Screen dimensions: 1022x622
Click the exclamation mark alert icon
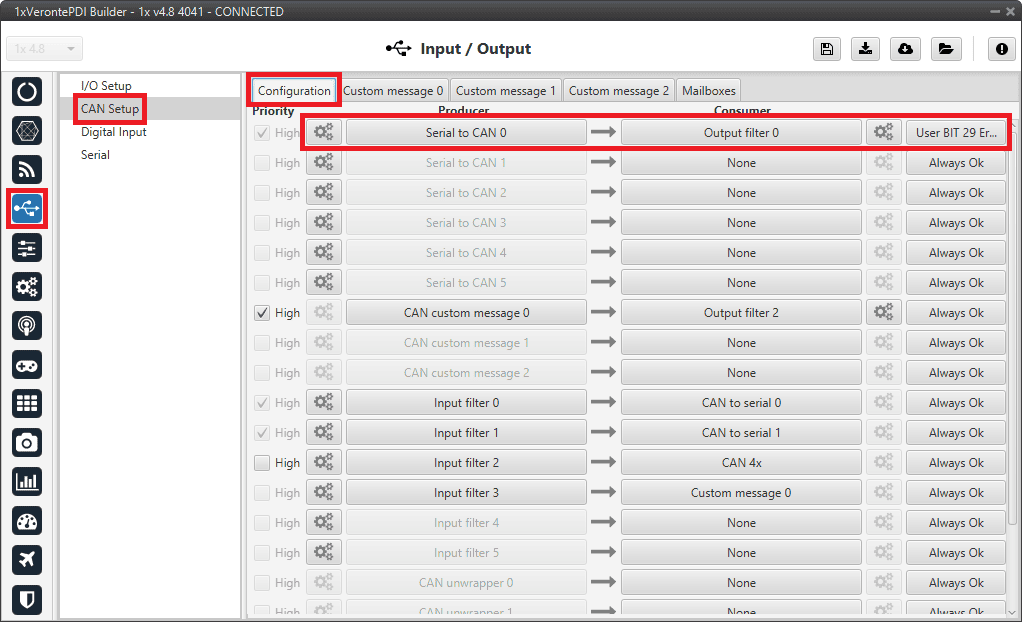(x=1002, y=49)
